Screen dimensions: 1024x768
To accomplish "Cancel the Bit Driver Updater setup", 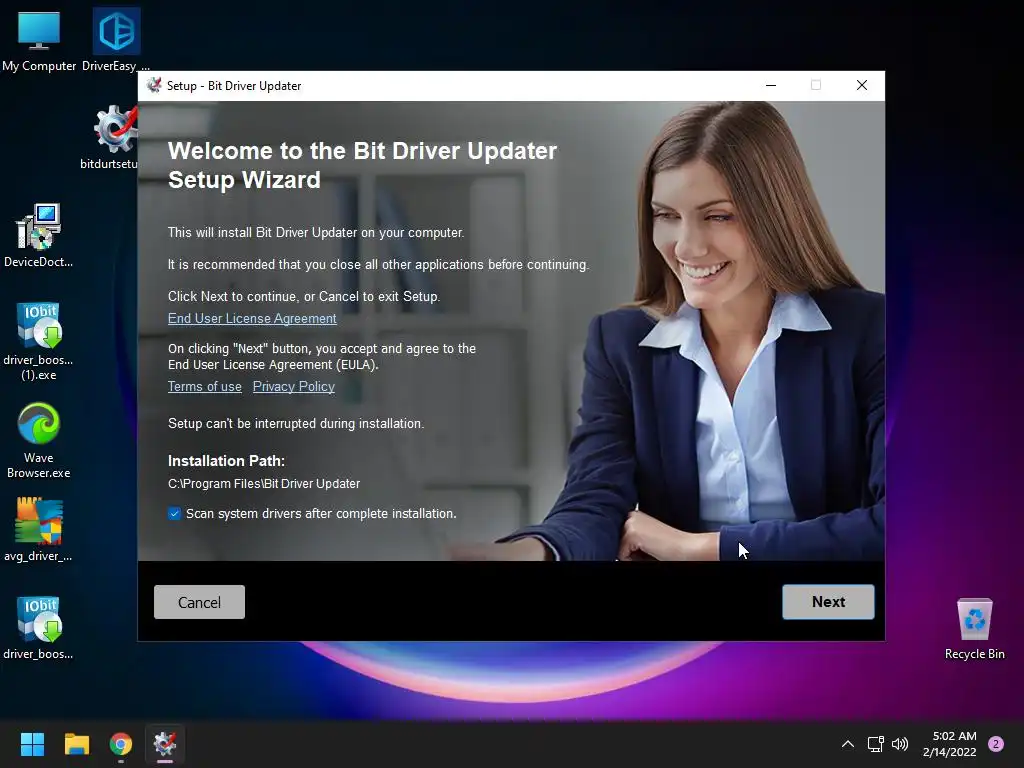I will [199, 602].
